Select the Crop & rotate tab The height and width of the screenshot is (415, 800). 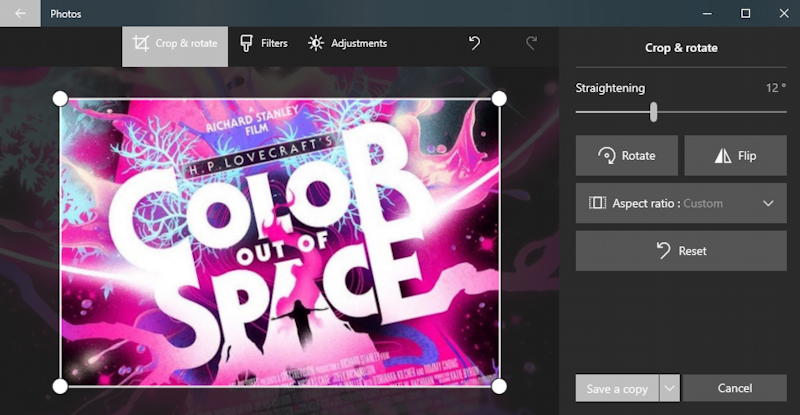(x=175, y=46)
